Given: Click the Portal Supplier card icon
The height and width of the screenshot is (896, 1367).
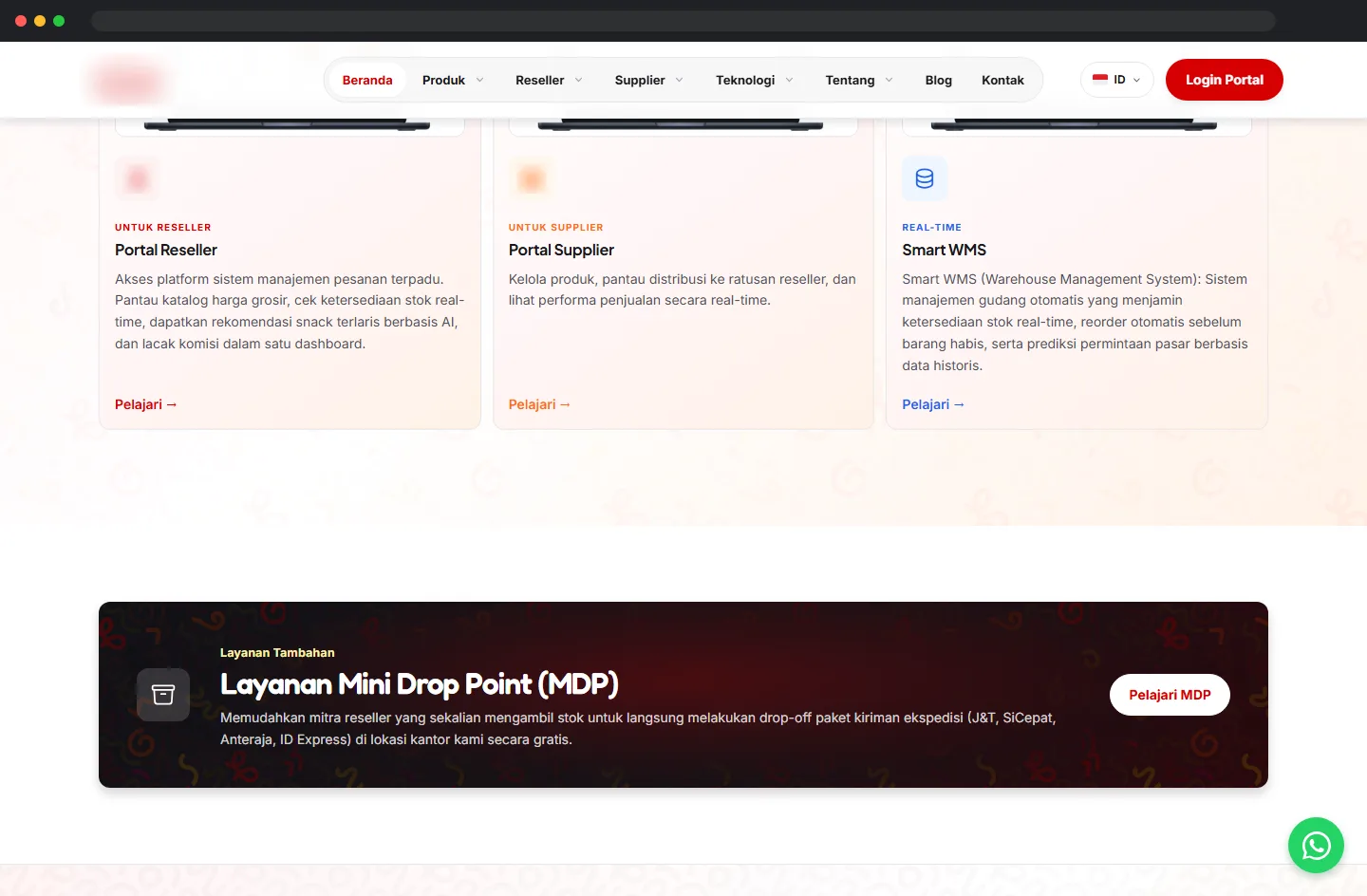Looking at the screenshot, I should (x=532, y=178).
